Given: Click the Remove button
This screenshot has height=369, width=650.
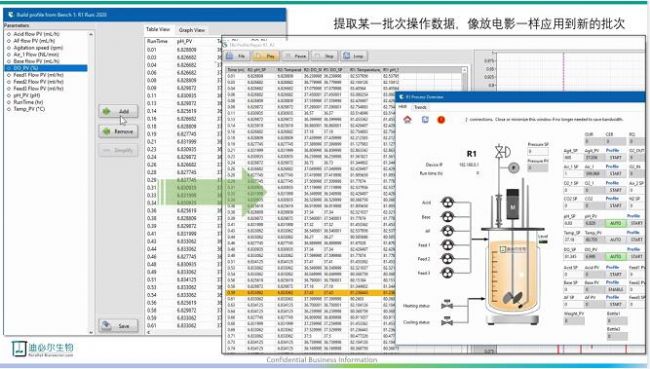Looking at the screenshot, I should point(119,131).
